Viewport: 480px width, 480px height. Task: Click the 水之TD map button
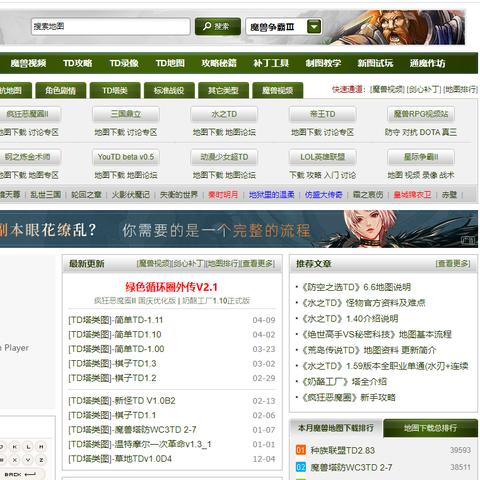(224, 114)
